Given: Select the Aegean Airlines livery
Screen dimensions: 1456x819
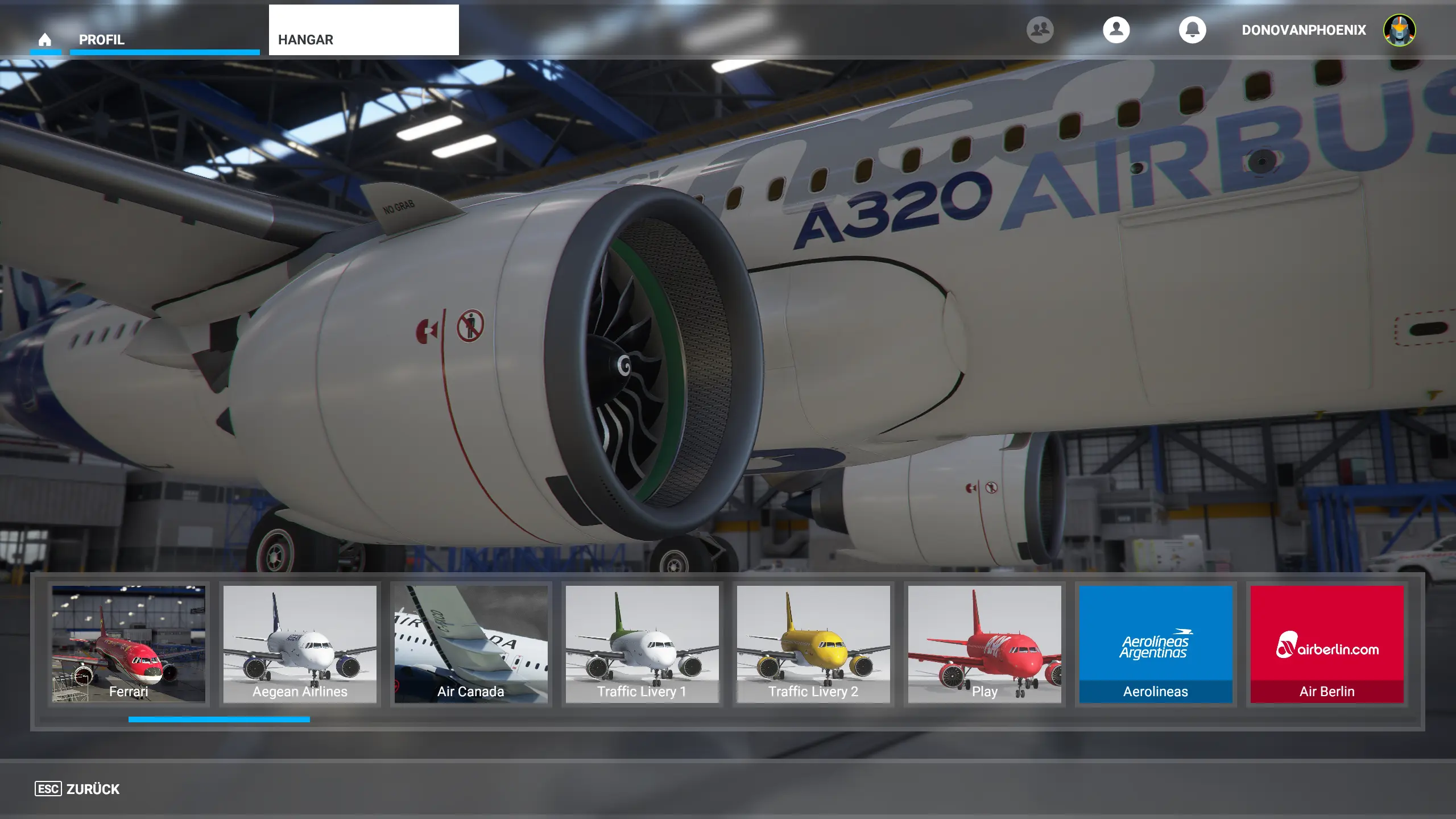Looking at the screenshot, I should (300, 644).
